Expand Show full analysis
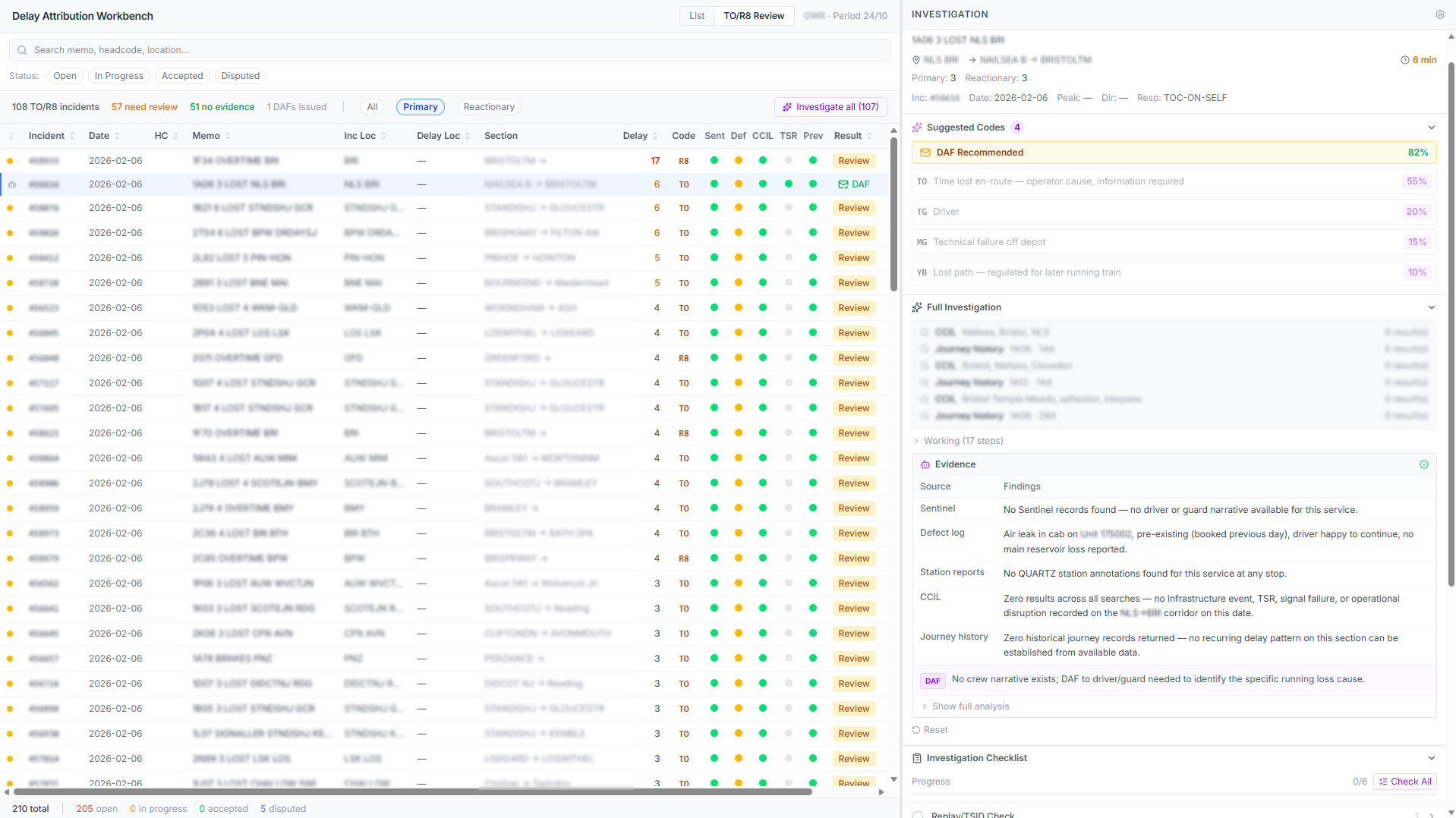The width and height of the screenshot is (1456, 818). click(965, 706)
